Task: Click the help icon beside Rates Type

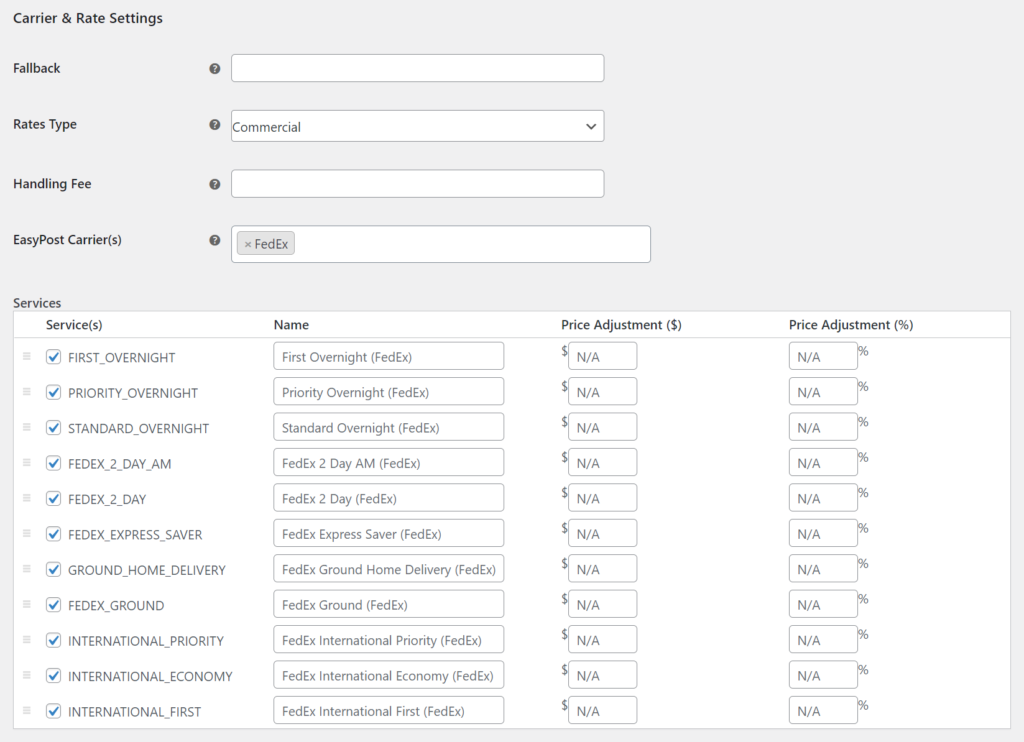Action: tap(214, 125)
